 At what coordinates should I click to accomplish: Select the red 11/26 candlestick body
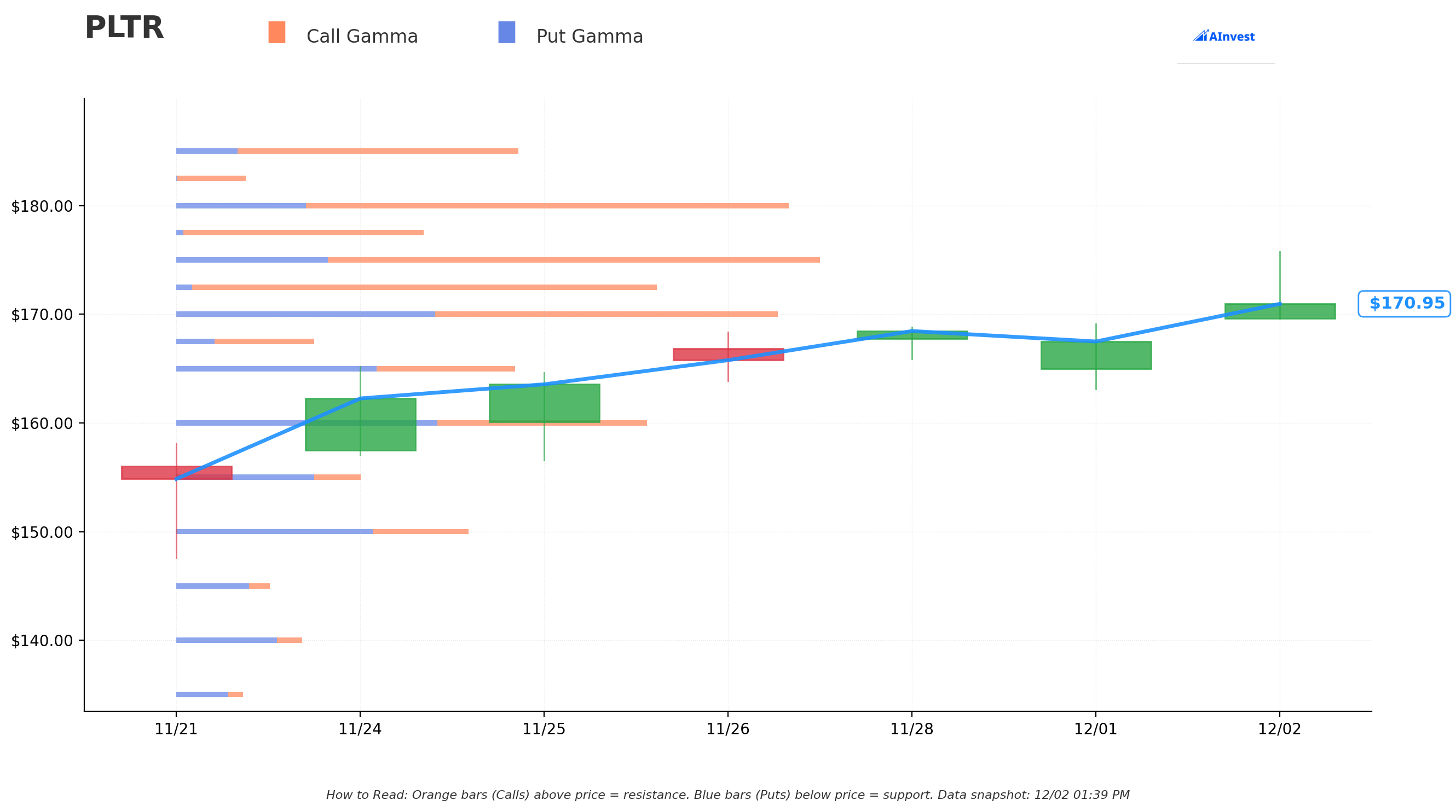tap(728, 355)
